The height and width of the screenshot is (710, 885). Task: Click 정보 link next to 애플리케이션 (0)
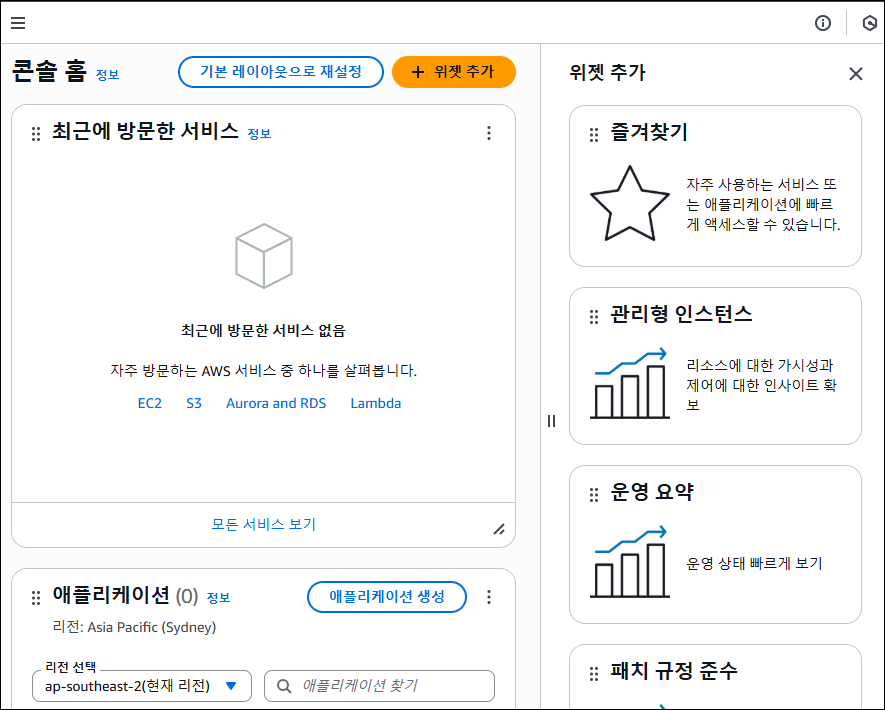point(218,598)
